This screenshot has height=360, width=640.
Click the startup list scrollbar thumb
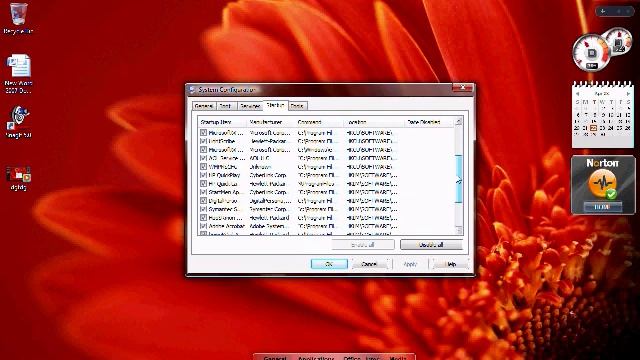(459, 179)
